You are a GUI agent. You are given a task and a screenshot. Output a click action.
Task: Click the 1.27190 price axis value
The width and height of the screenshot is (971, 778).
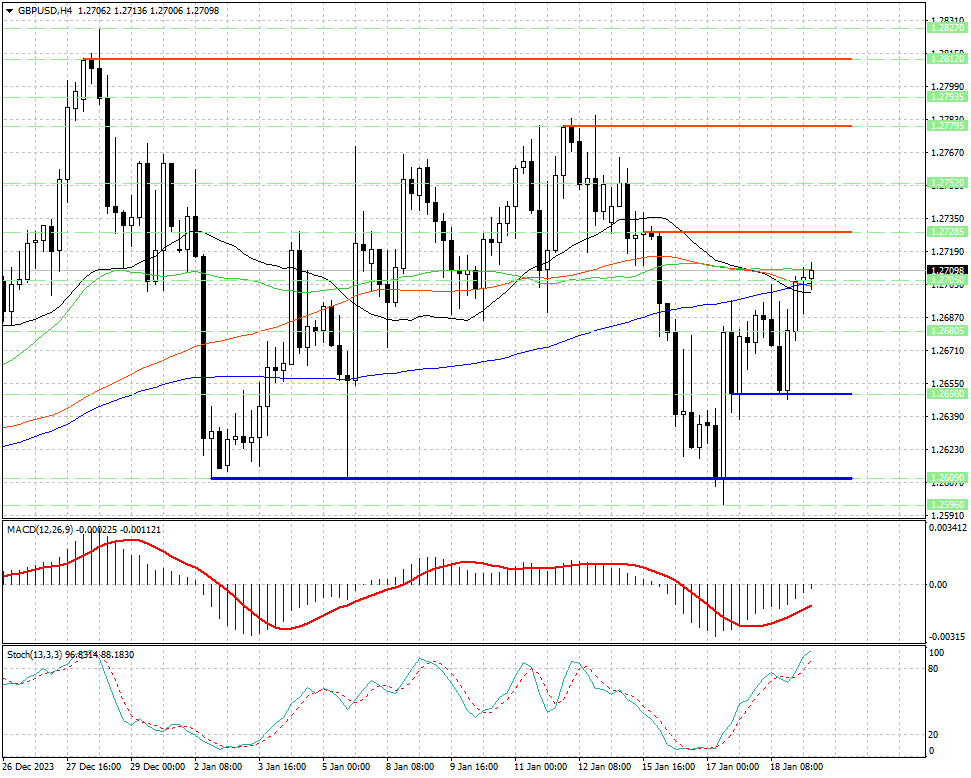pos(947,251)
